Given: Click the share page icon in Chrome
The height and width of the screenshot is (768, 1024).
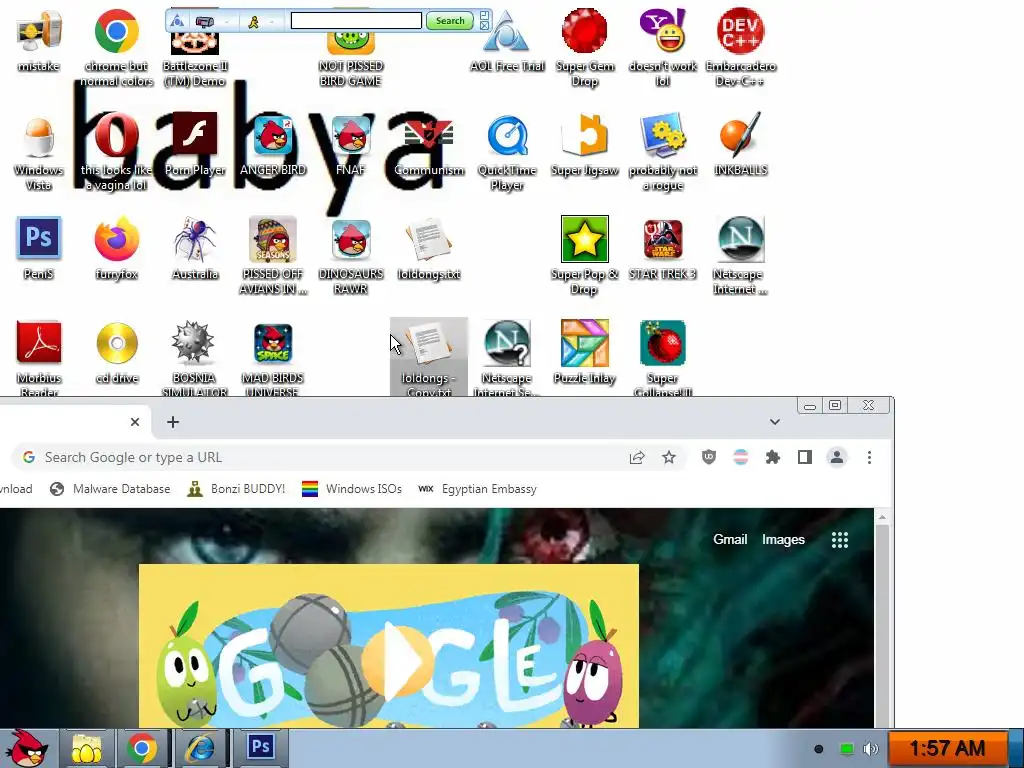Looking at the screenshot, I should [x=637, y=458].
